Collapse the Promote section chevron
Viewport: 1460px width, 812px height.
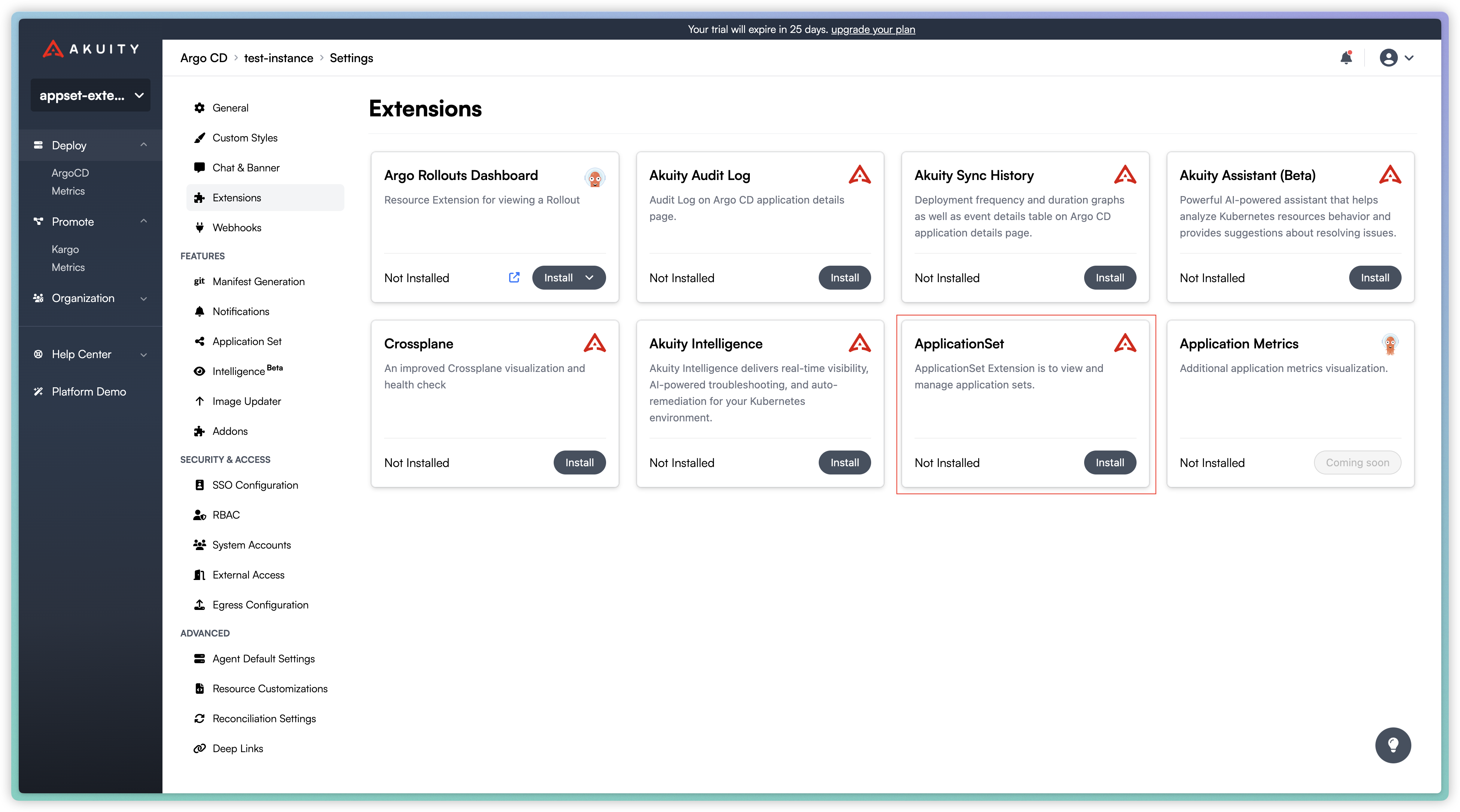(143, 222)
